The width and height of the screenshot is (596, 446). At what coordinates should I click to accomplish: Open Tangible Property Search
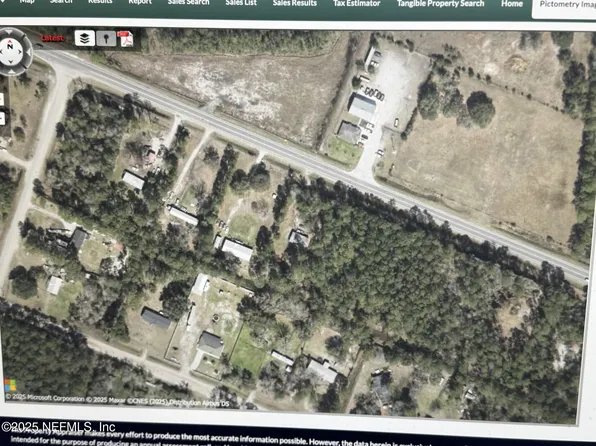441,4
